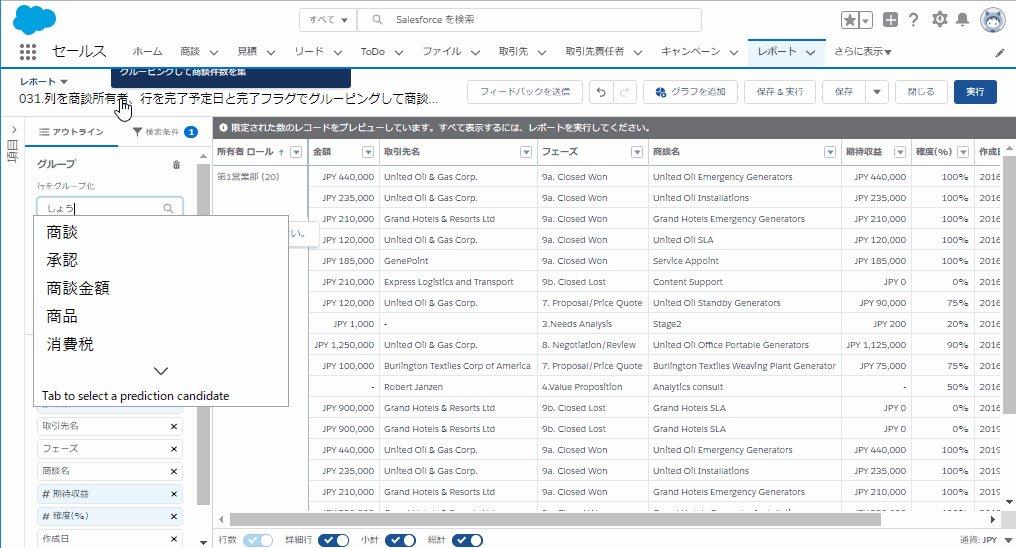Remove the 取引先名 column with X

click(174, 426)
